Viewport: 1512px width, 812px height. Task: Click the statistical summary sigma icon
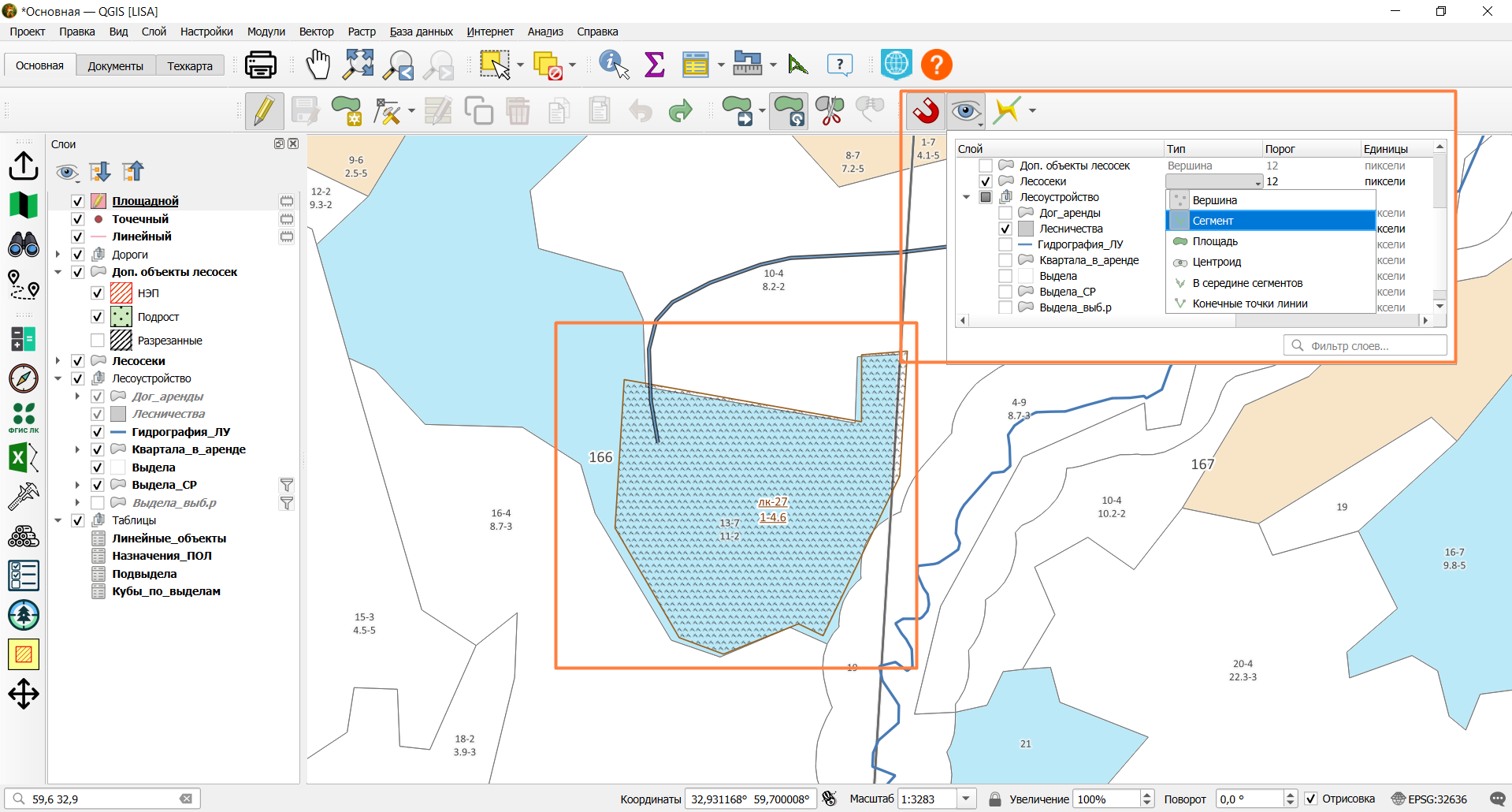tap(655, 65)
